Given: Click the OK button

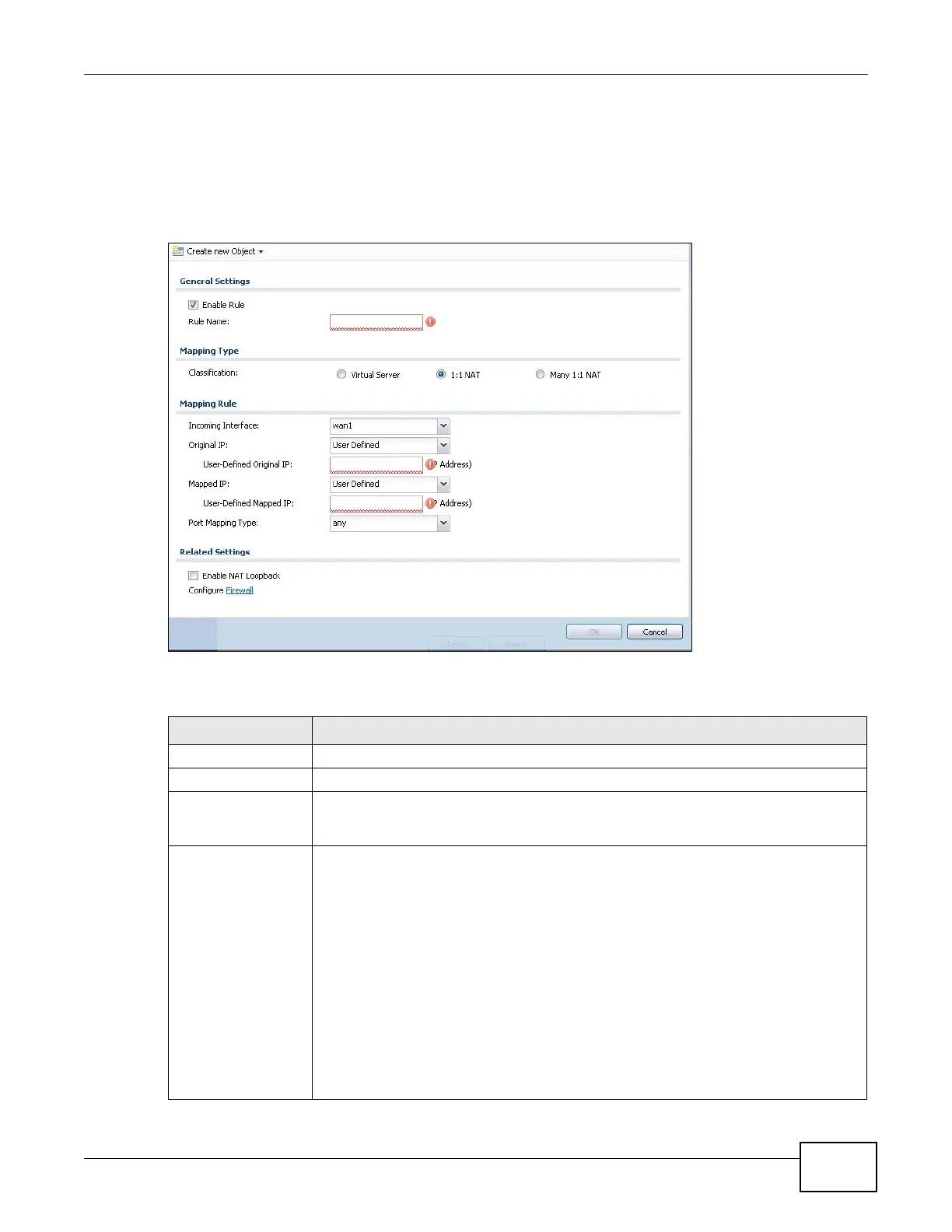Looking at the screenshot, I should [x=594, y=632].
